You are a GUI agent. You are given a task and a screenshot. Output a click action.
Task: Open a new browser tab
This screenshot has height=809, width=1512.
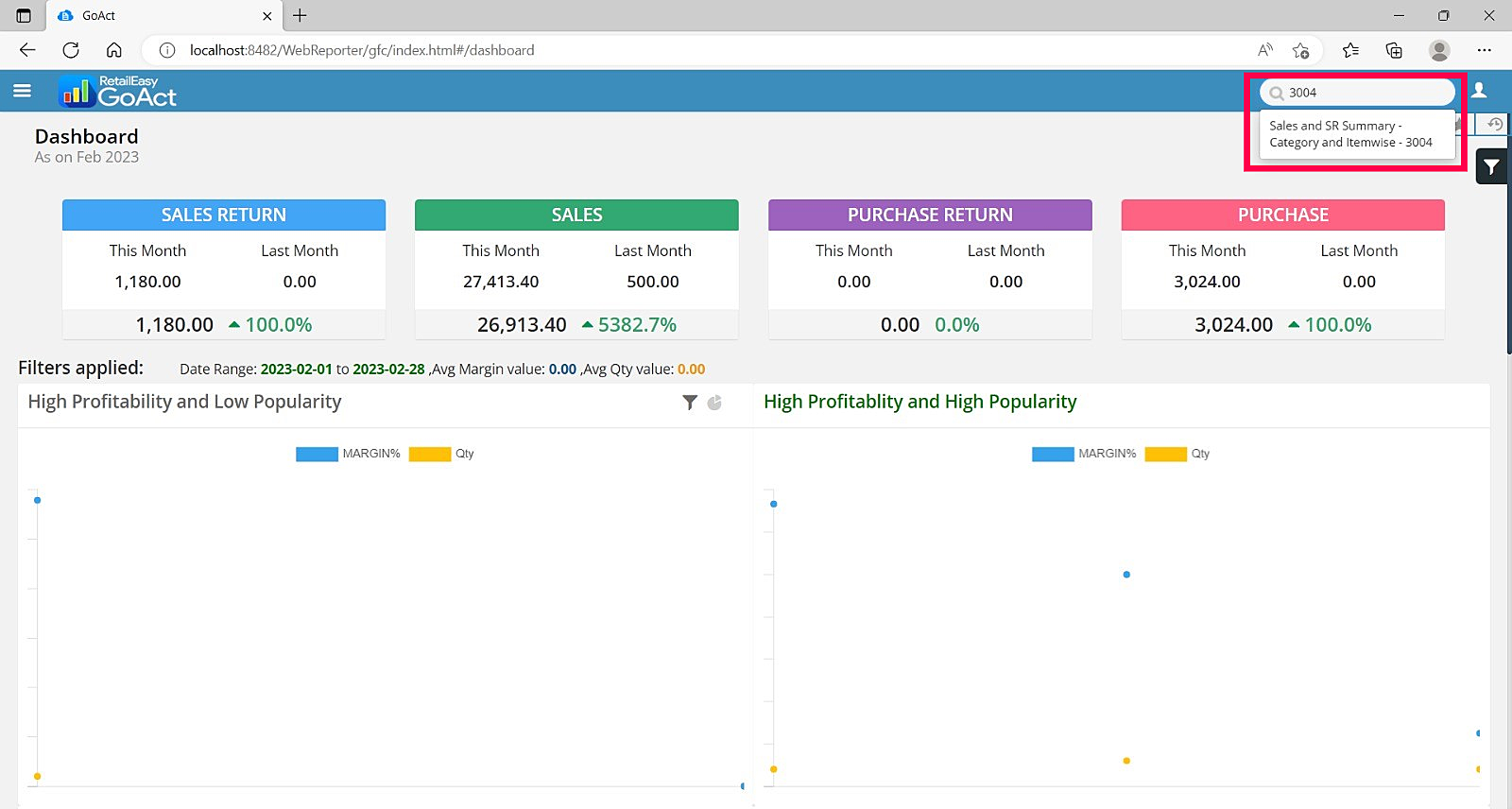[x=300, y=16]
